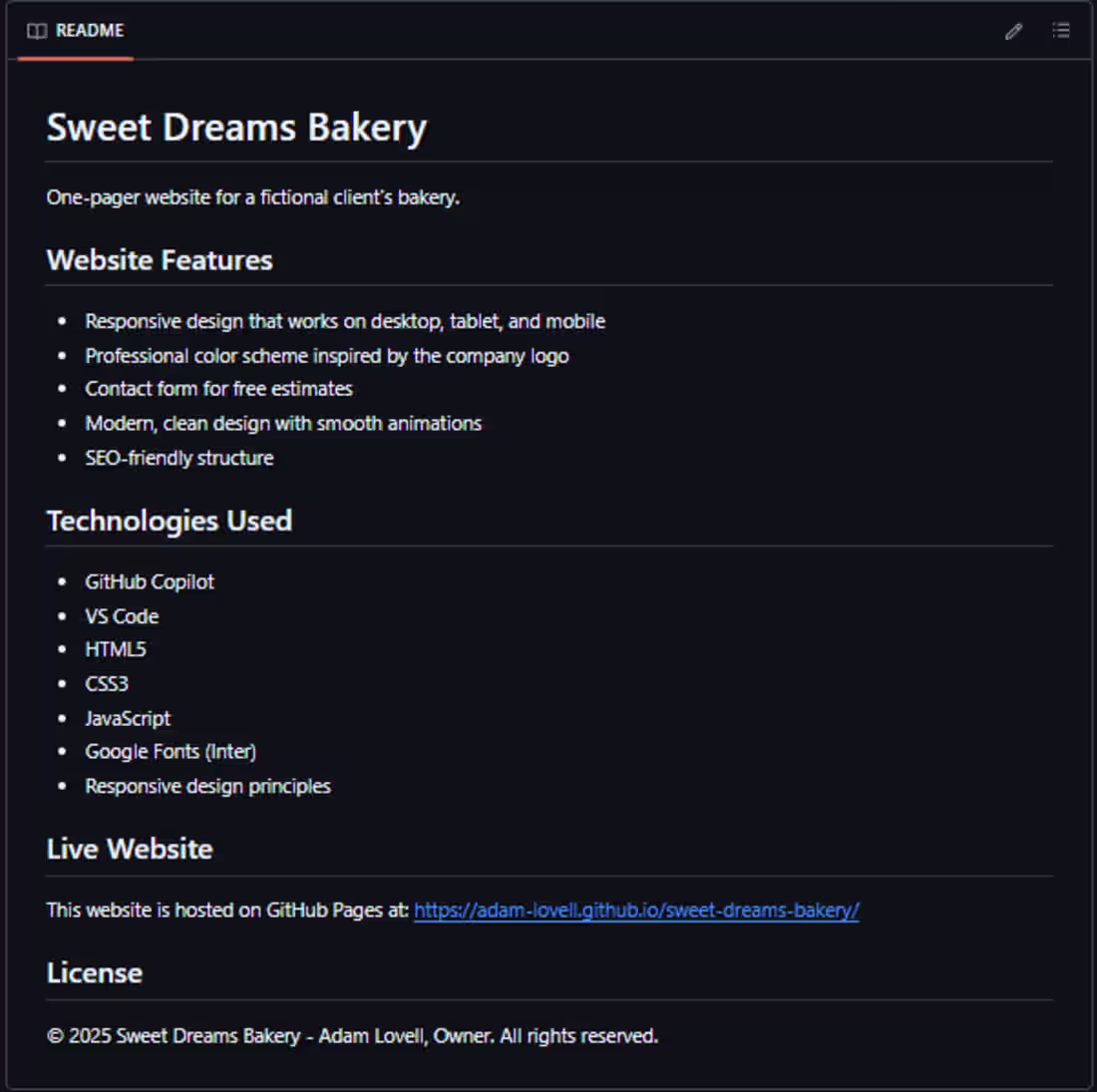
Task: Select the README tab label
Action: tap(90, 31)
